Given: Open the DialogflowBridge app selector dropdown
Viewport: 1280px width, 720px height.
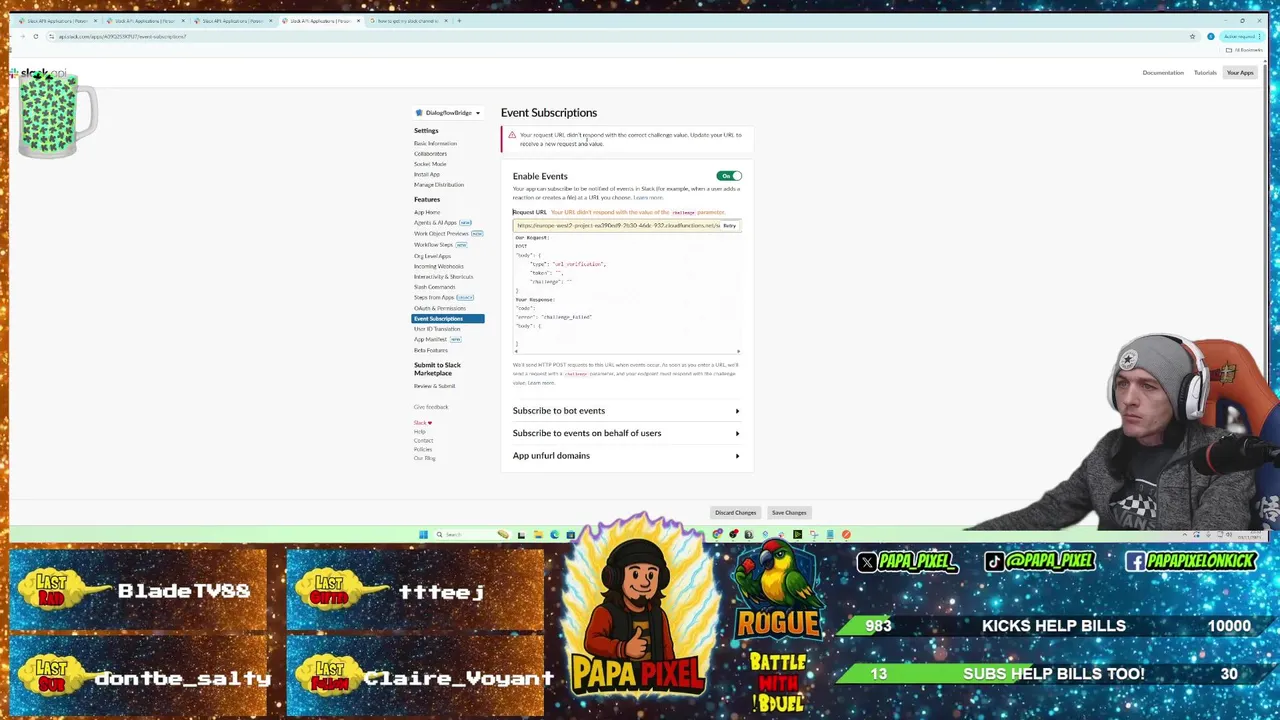Looking at the screenshot, I should point(448,113).
